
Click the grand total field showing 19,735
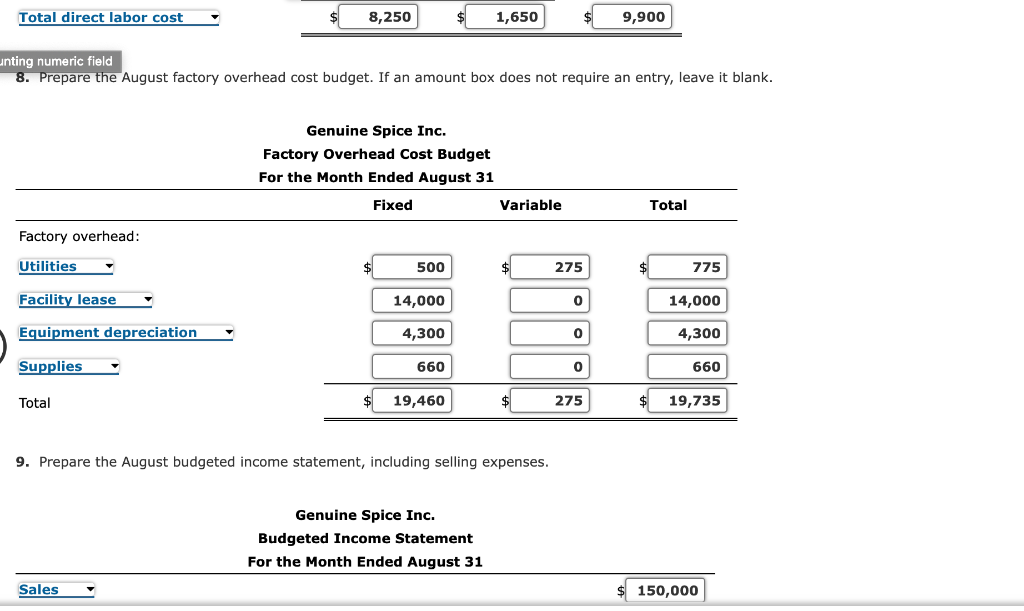[687, 400]
